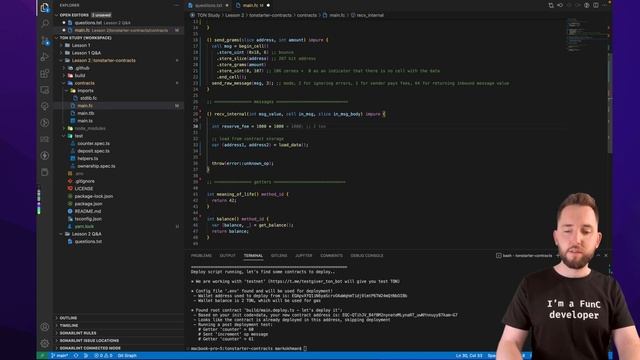Open .gitignore in the file tree
640x360 pixels.
coord(84,181)
